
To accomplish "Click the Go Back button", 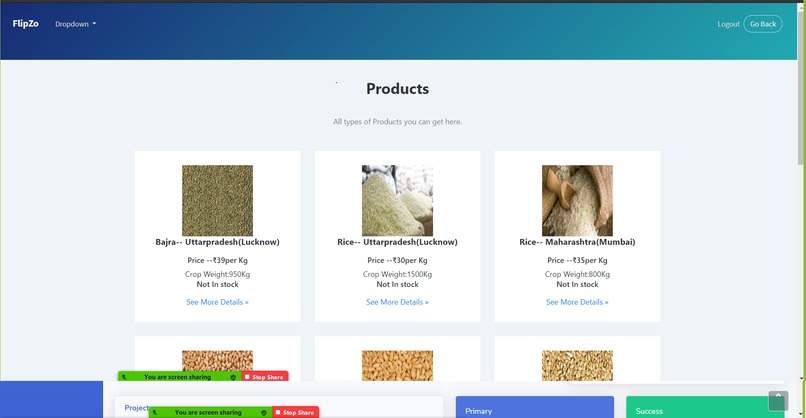I will click(x=763, y=24).
